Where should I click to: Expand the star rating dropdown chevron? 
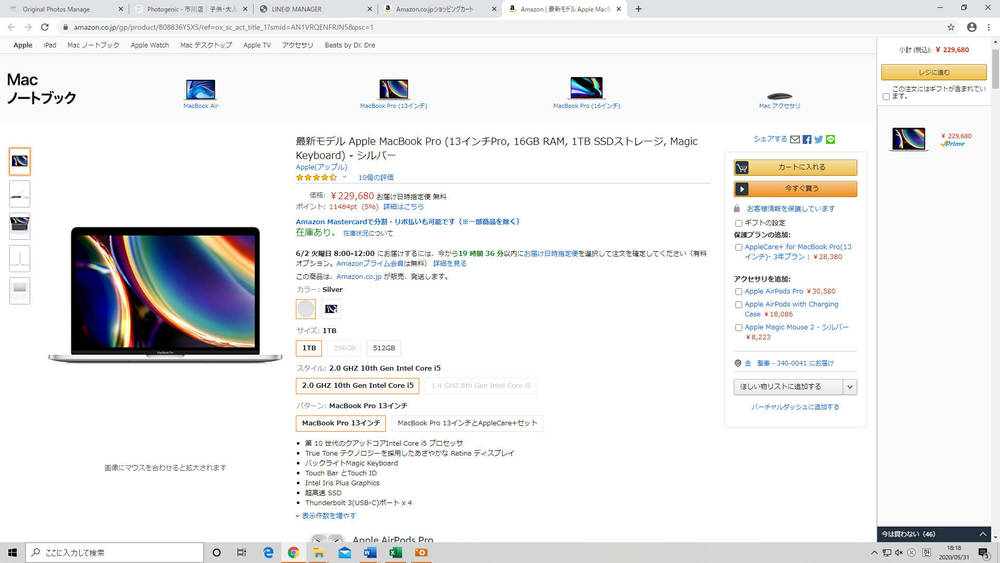pos(344,177)
